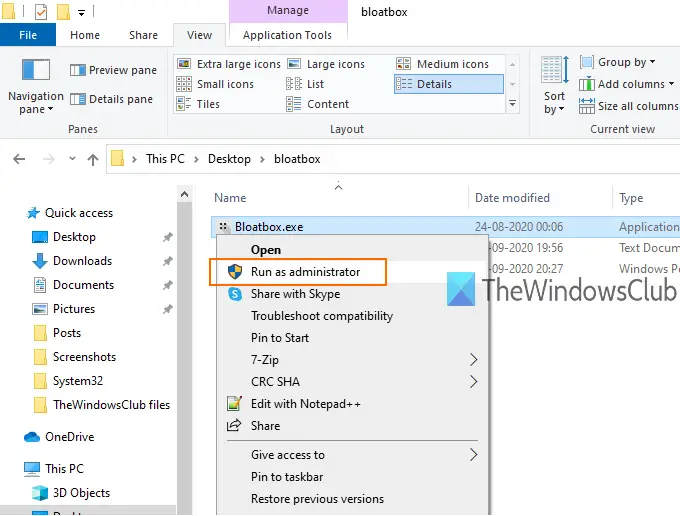Select Extra large icons layout

pyautogui.click(x=229, y=64)
